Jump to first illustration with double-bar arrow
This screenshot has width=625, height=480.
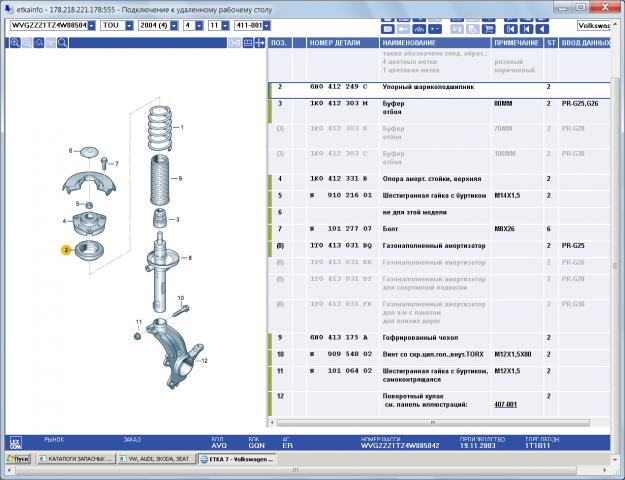tap(511, 29)
